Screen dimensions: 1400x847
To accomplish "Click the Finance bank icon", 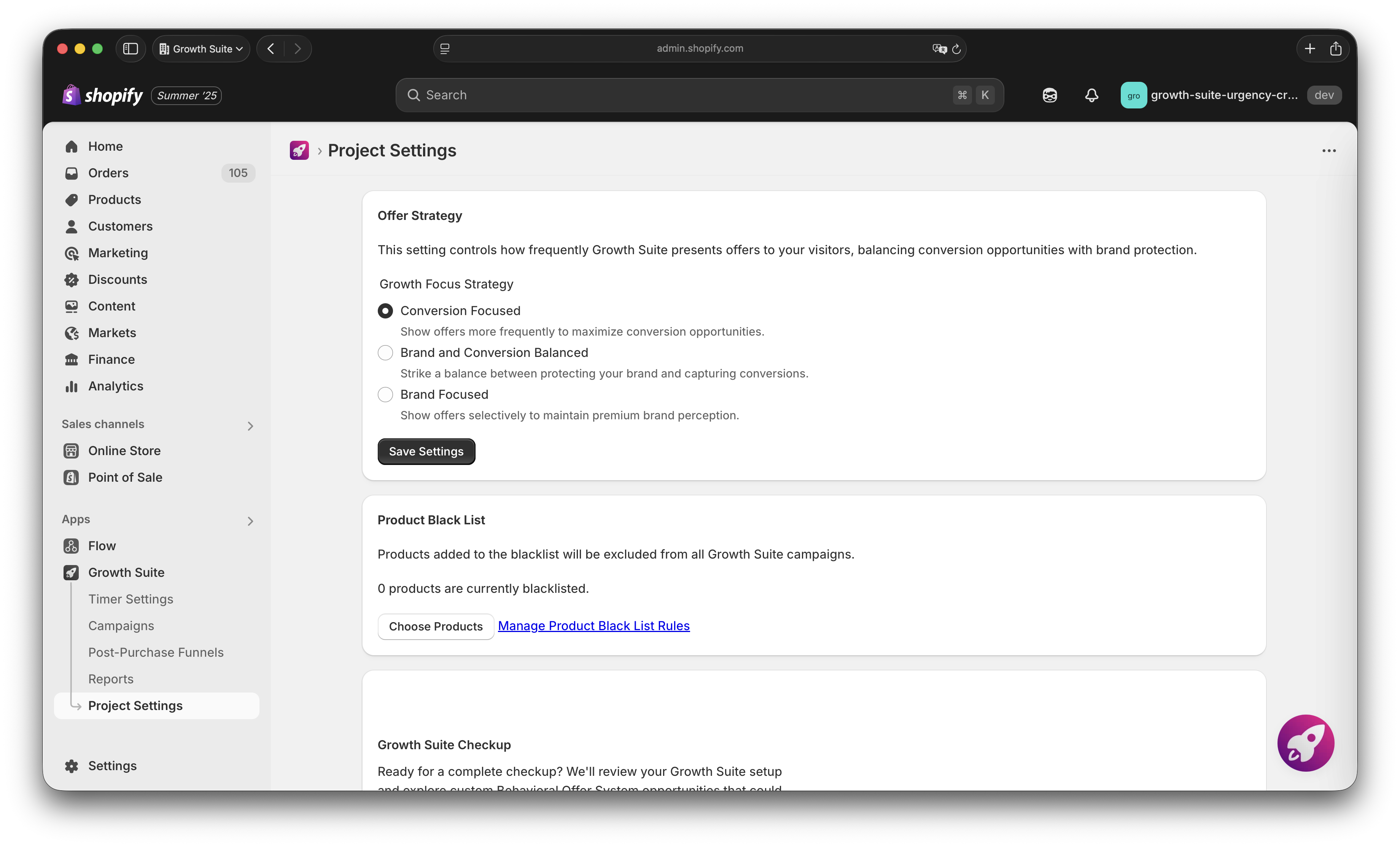I will click(x=71, y=359).
